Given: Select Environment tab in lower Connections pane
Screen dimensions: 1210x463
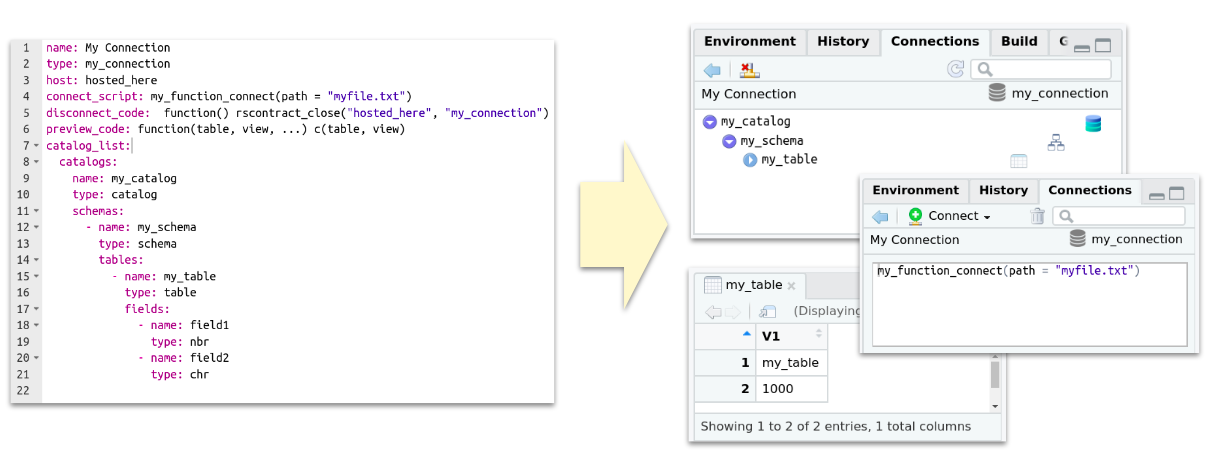Looking at the screenshot, I should [x=915, y=190].
